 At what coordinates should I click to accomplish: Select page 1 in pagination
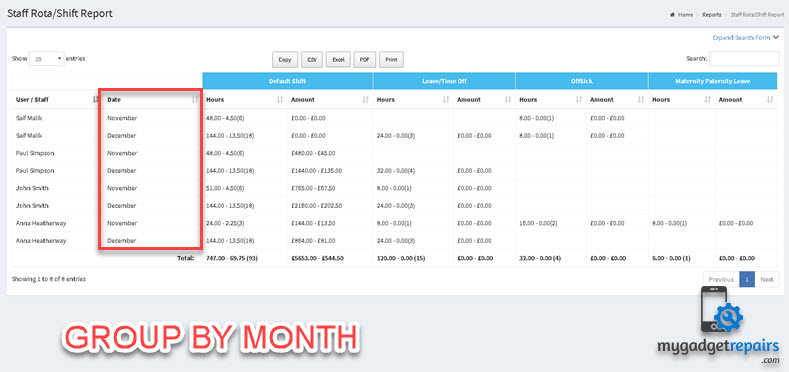point(747,279)
